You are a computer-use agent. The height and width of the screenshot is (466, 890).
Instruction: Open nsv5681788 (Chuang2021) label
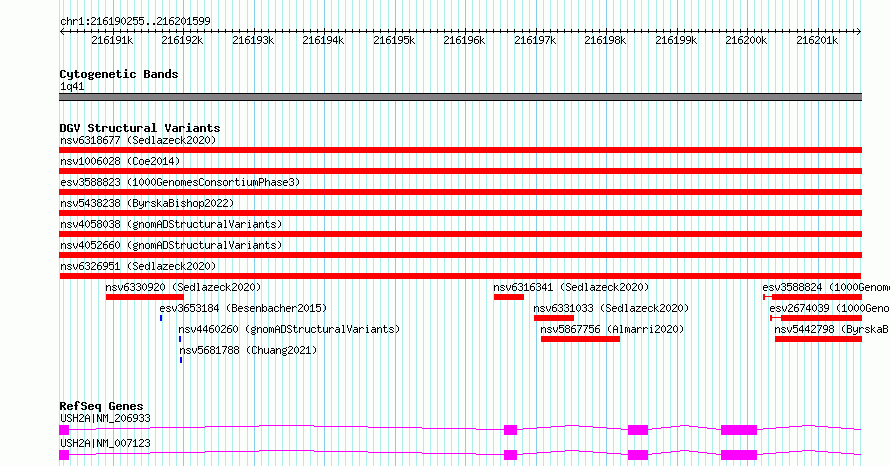point(248,350)
